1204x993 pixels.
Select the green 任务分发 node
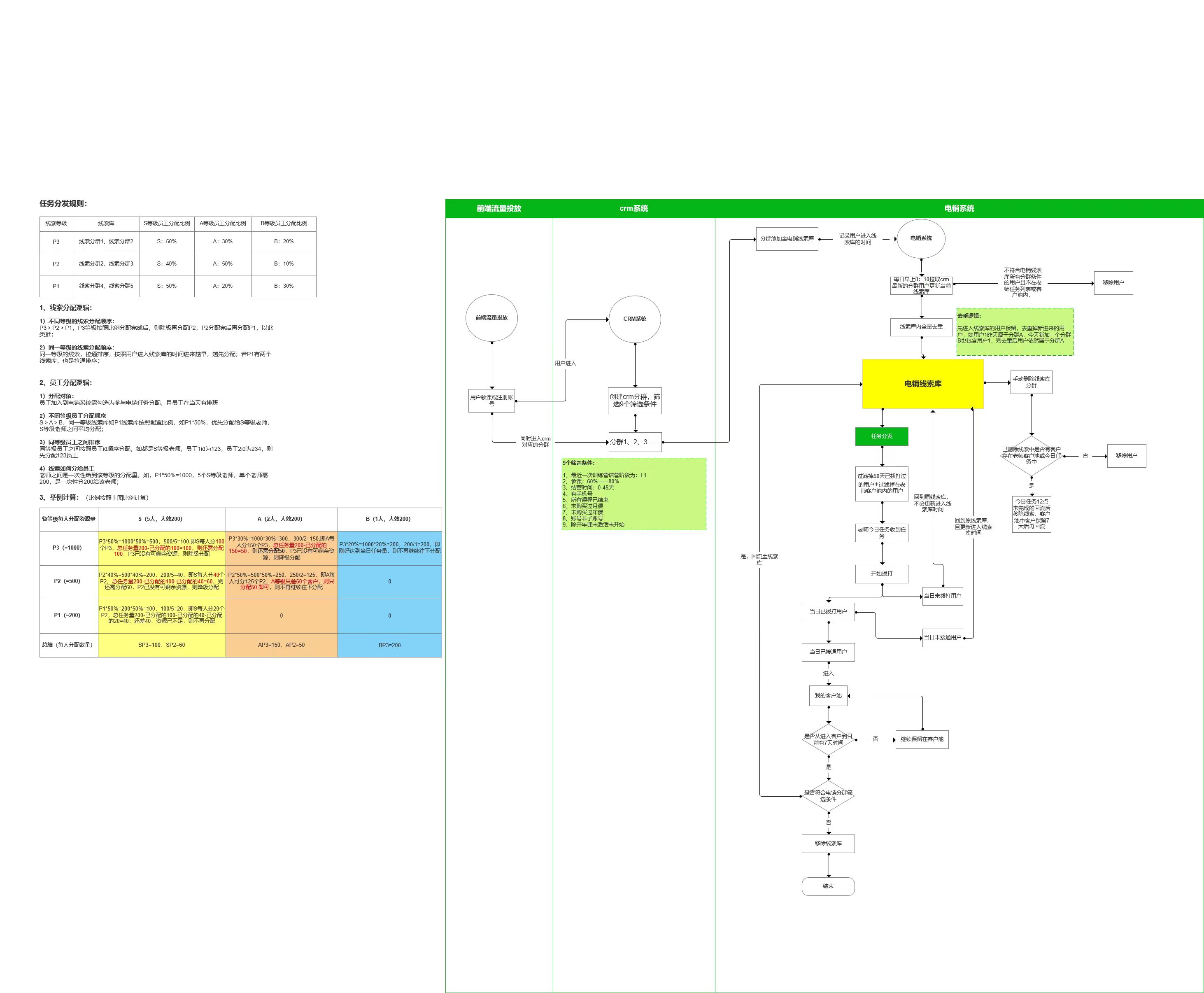coord(881,436)
